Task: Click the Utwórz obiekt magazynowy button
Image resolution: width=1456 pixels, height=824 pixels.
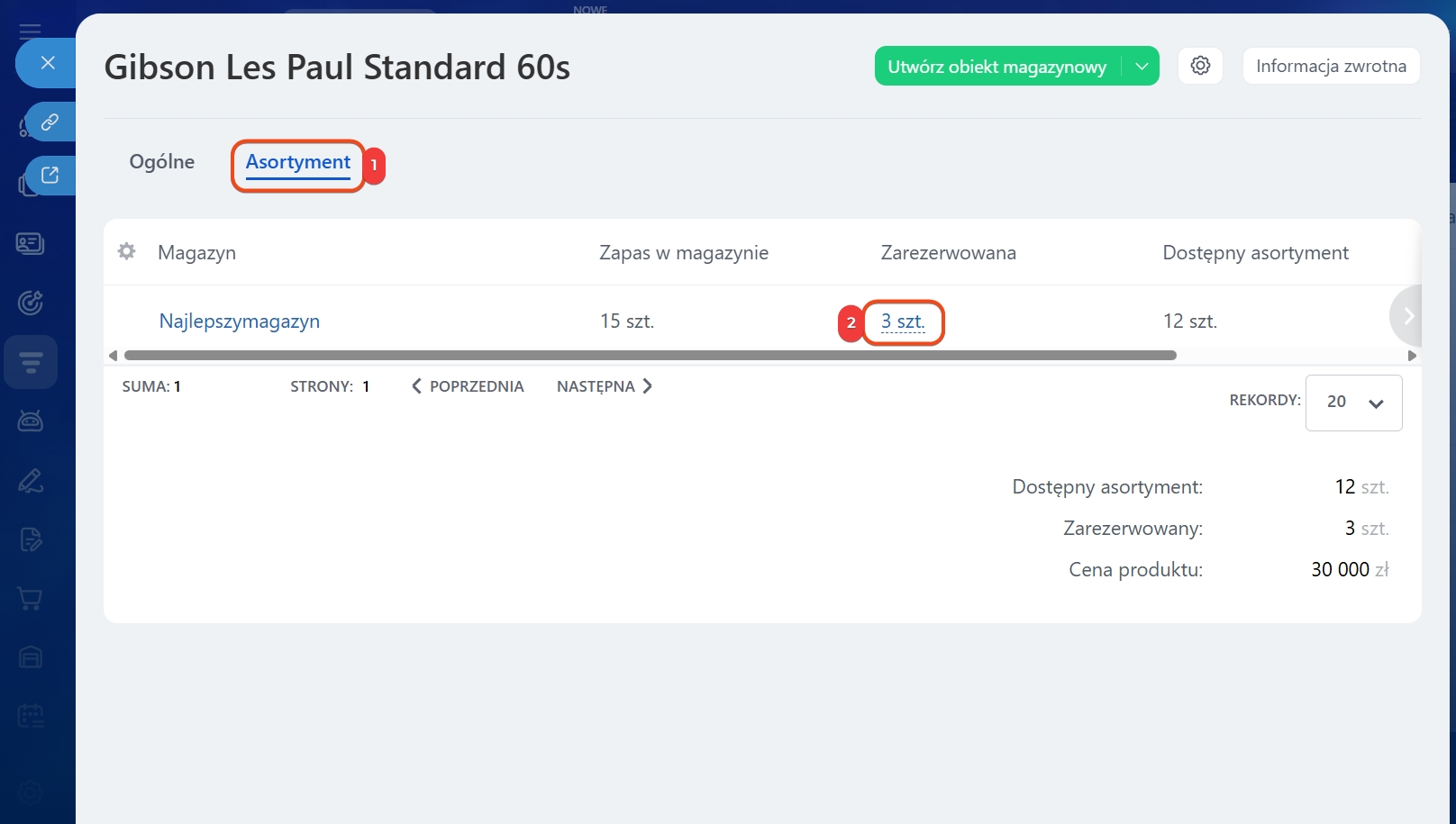Action: point(997,66)
